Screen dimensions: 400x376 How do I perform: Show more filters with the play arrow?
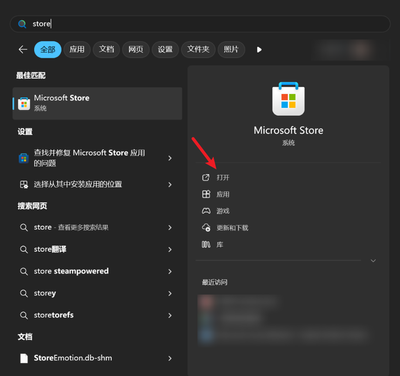(x=259, y=50)
